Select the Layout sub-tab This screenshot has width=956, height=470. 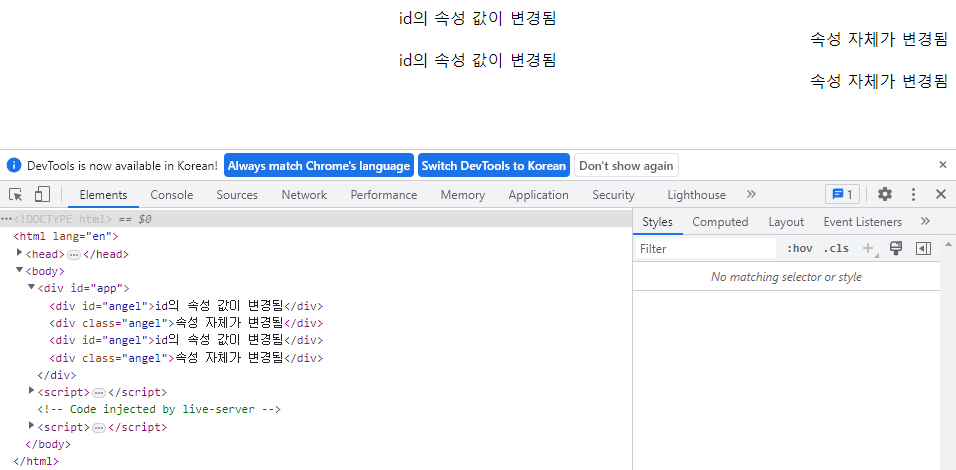coord(786,222)
